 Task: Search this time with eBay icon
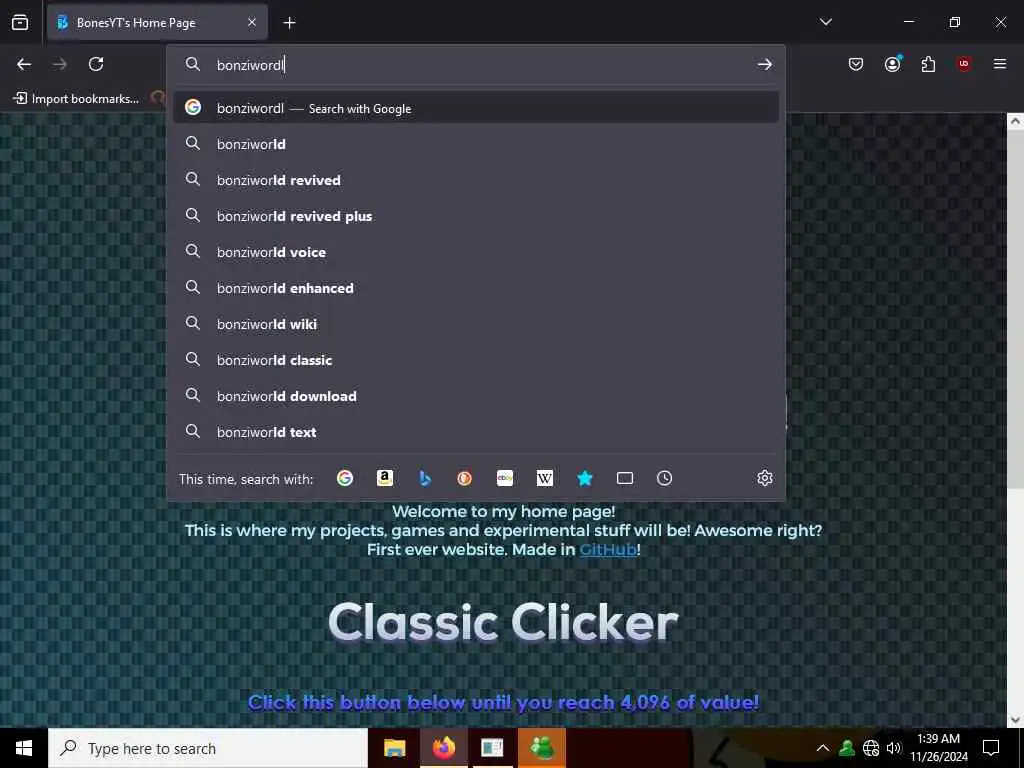pyautogui.click(x=504, y=478)
